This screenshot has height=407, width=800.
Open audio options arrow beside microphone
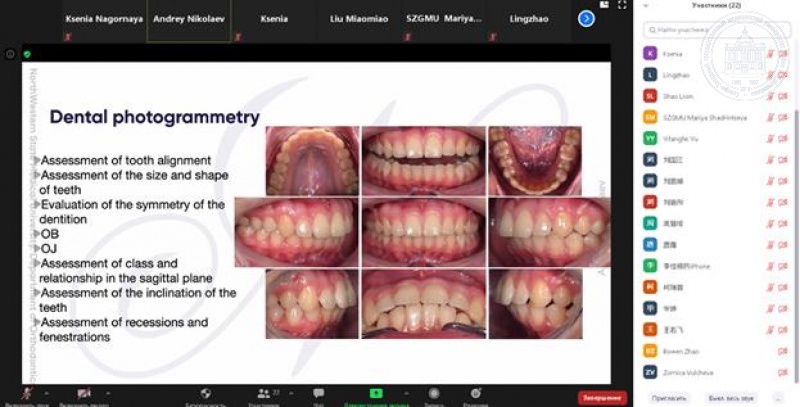click(46, 394)
